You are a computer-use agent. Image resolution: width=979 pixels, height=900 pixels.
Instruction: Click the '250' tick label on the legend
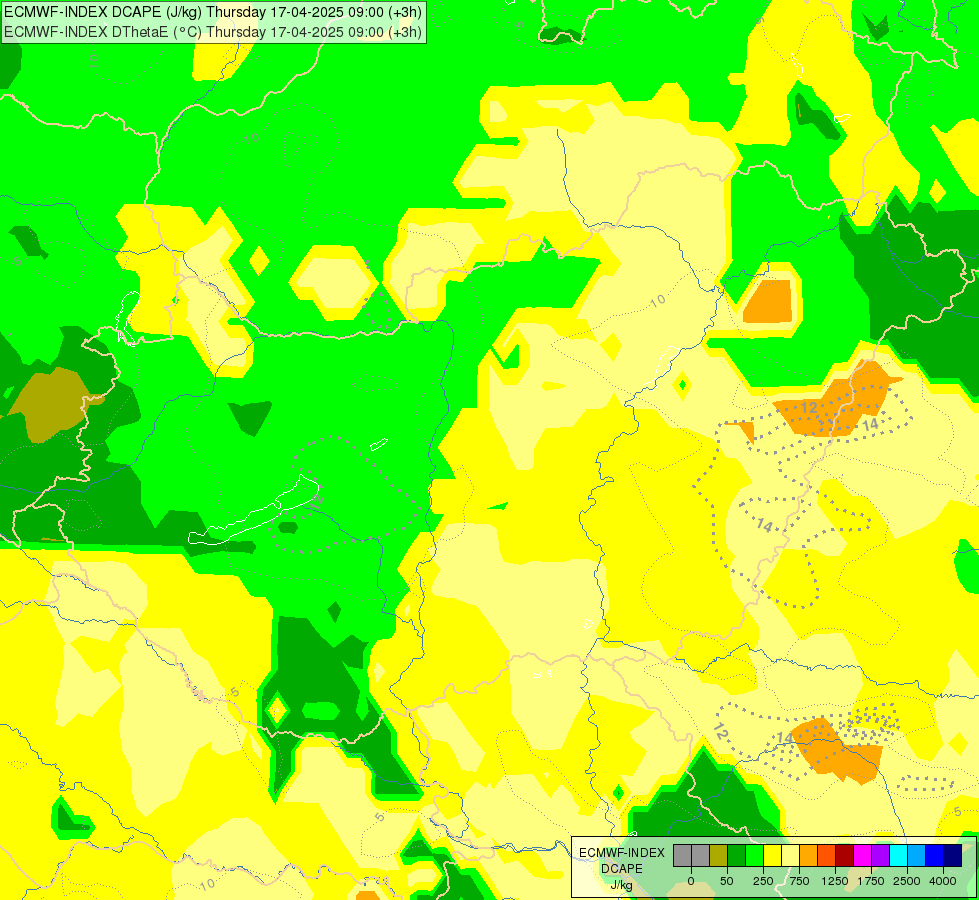click(763, 881)
